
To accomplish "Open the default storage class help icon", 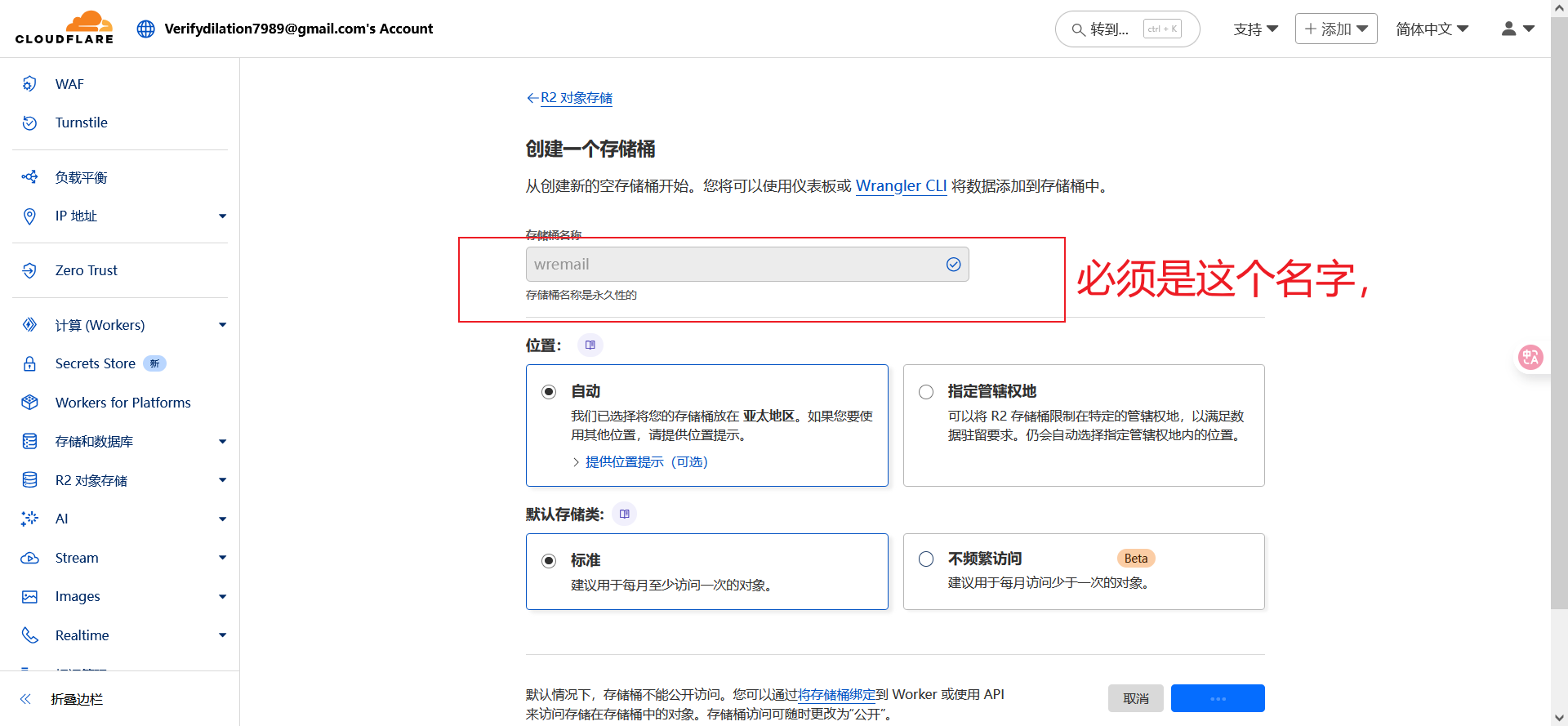I will tap(624, 514).
